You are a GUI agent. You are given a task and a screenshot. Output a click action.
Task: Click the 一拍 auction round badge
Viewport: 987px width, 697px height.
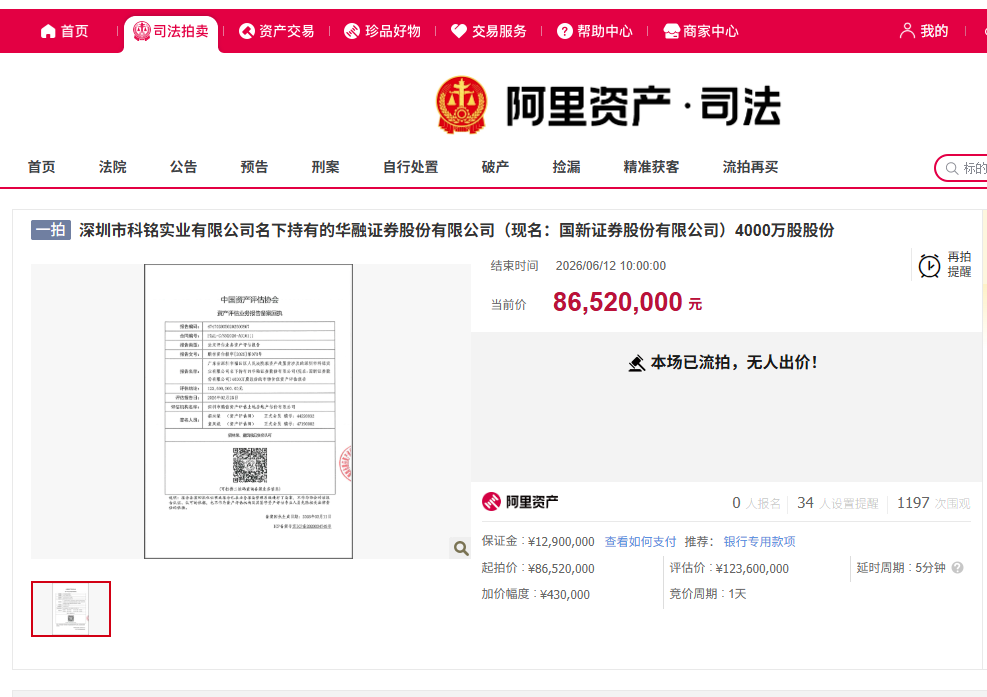[x=51, y=230]
